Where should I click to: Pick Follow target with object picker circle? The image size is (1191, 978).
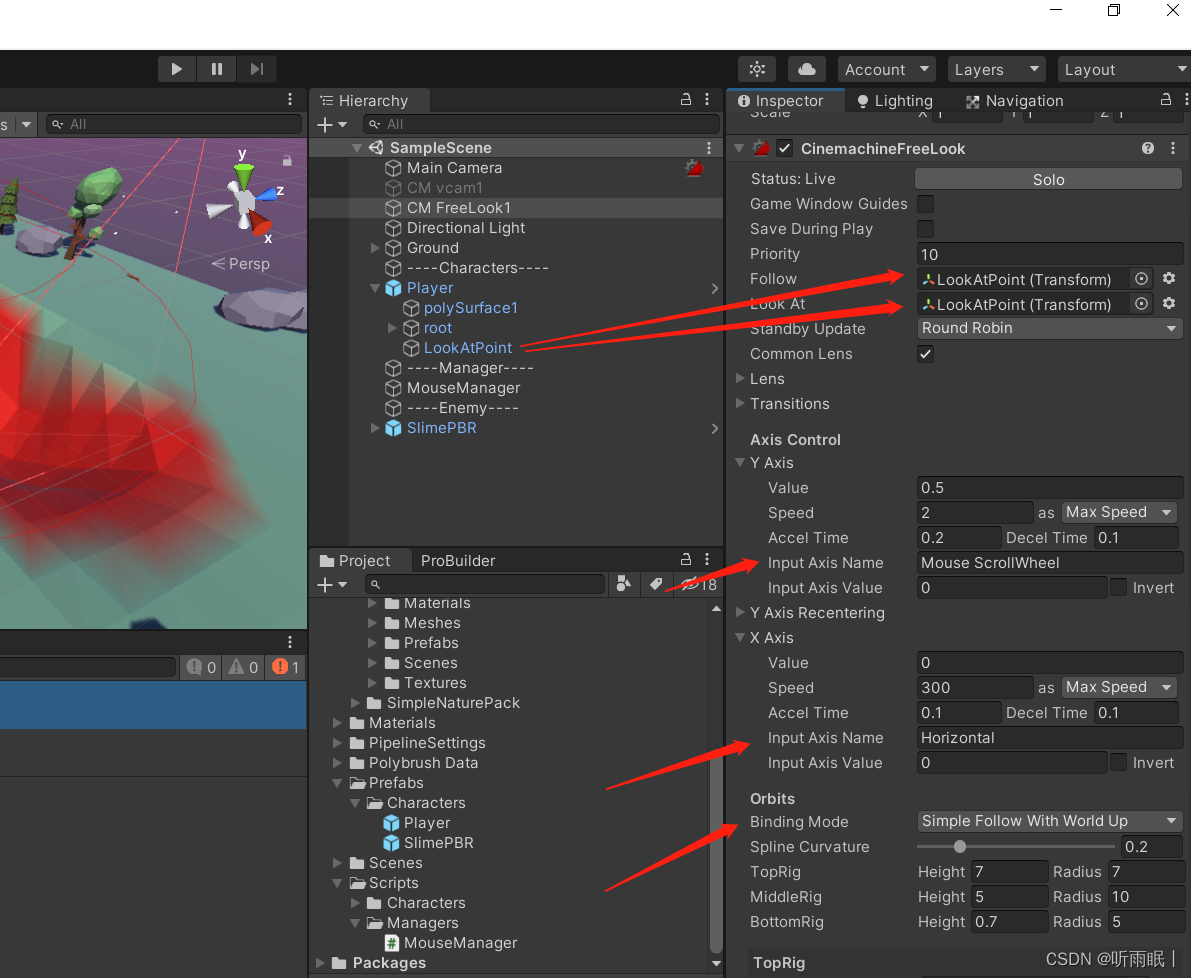[x=1141, y=279]
